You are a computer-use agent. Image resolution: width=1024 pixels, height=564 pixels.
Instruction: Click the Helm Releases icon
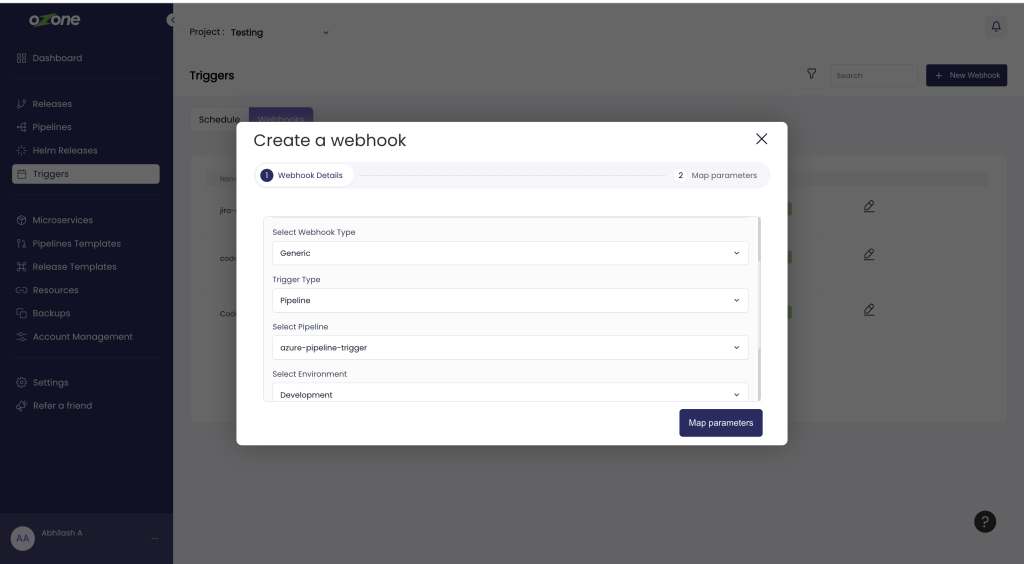pyautogui.click(x=22, y=151)
